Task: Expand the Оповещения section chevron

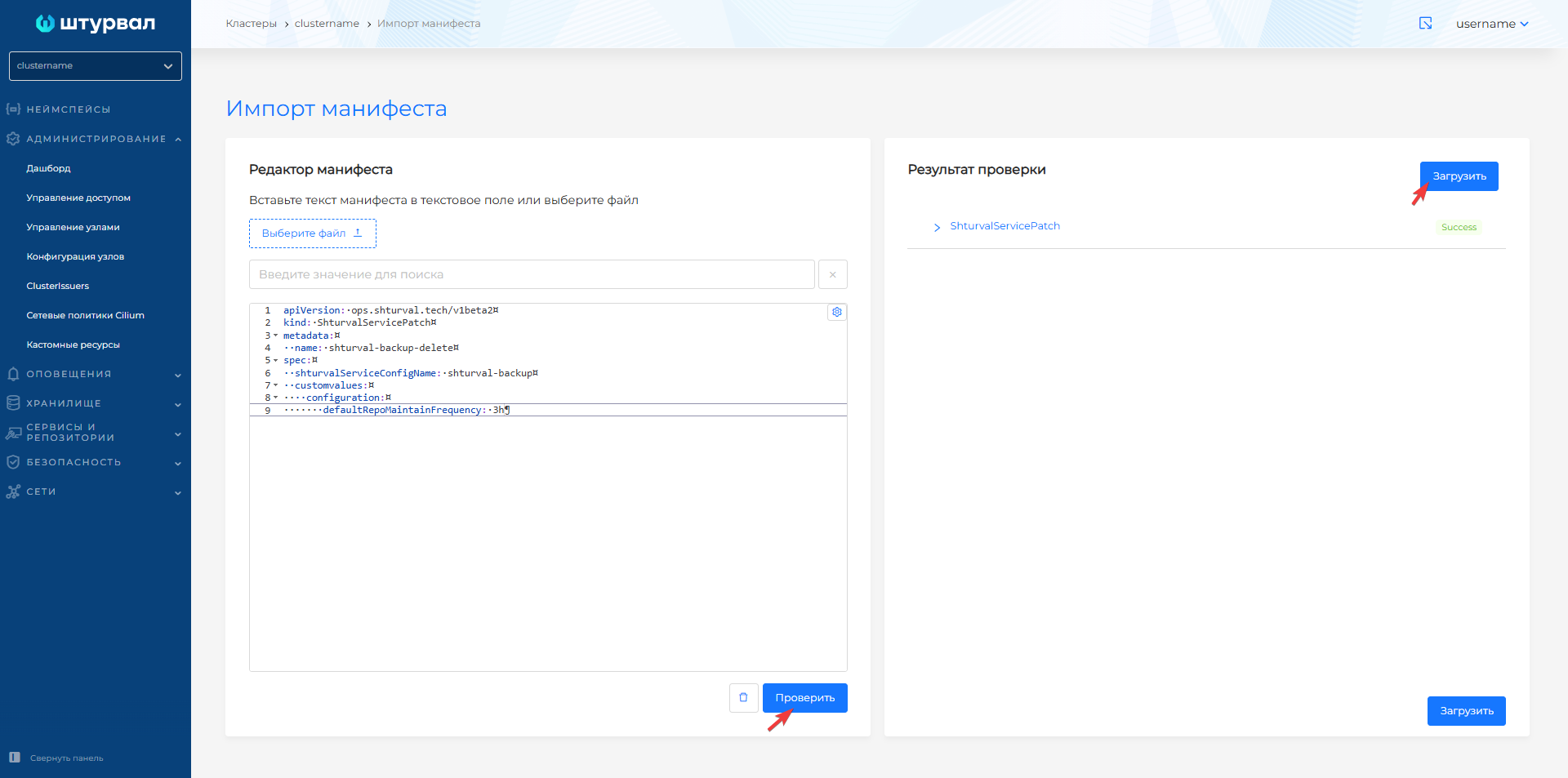Action: pos(178,376)
